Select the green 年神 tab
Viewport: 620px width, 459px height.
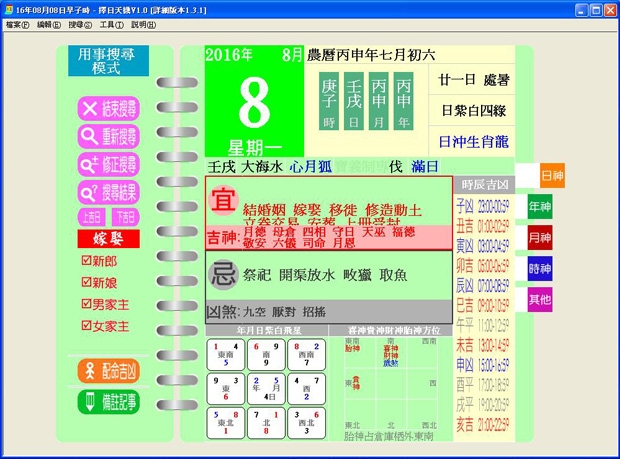pos(540,207)
